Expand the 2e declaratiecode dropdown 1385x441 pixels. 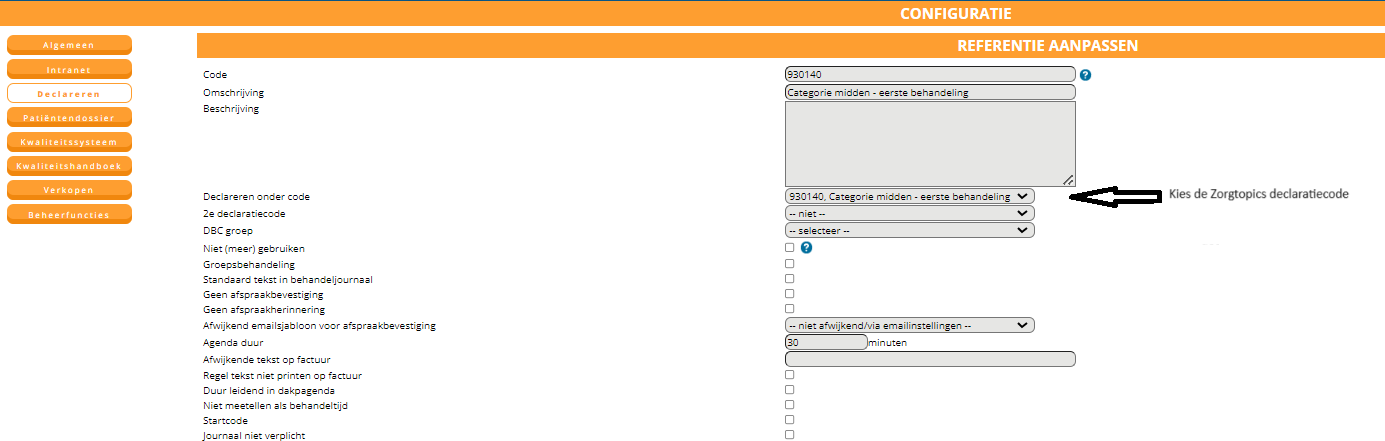point(909,213)
